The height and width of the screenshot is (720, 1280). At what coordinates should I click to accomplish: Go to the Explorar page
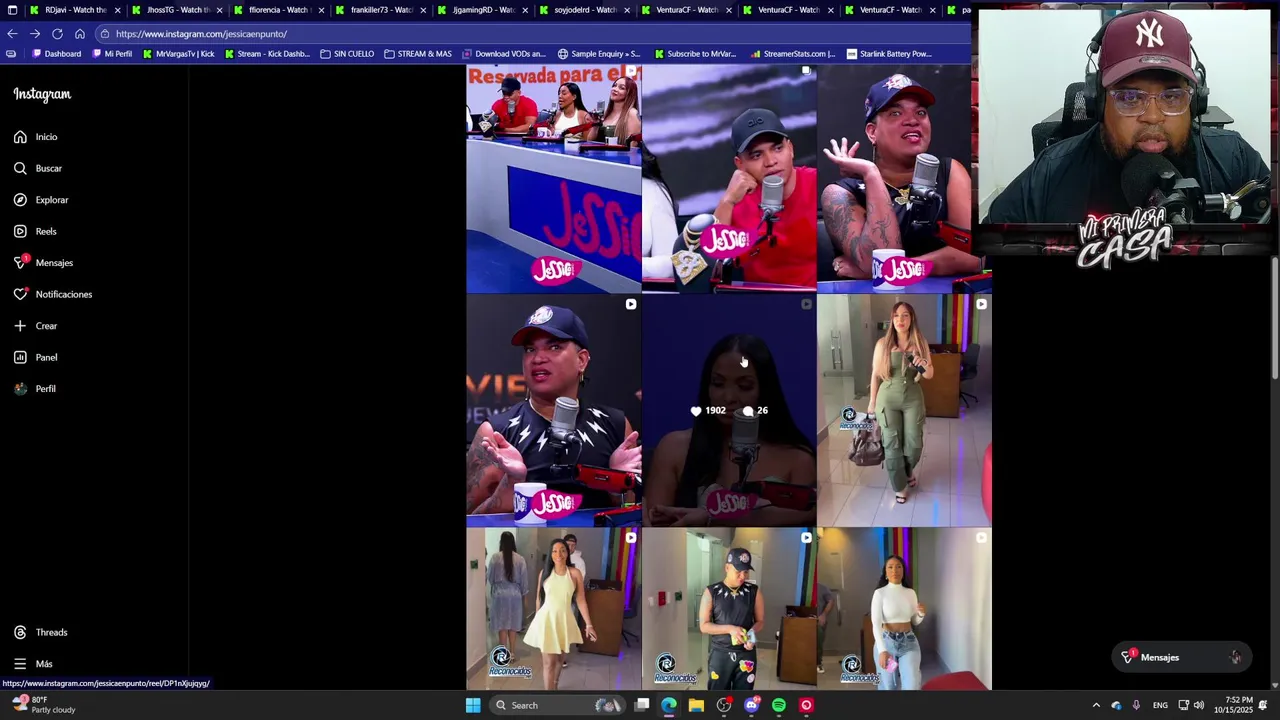[x=41, y=200]
